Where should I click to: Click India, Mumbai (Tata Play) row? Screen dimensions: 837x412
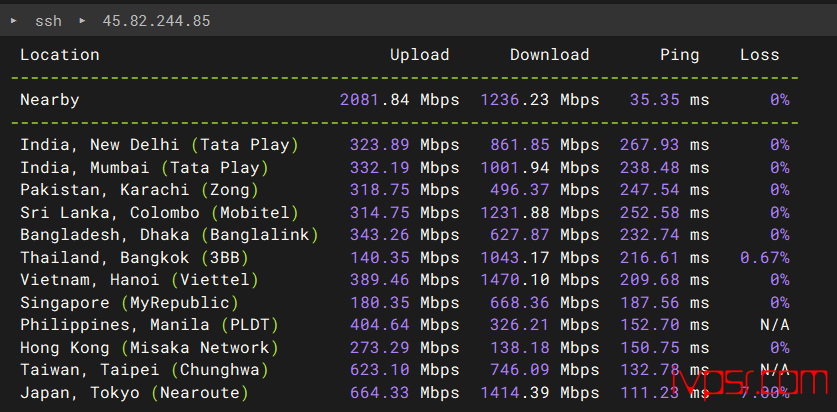tap(405, 168)
